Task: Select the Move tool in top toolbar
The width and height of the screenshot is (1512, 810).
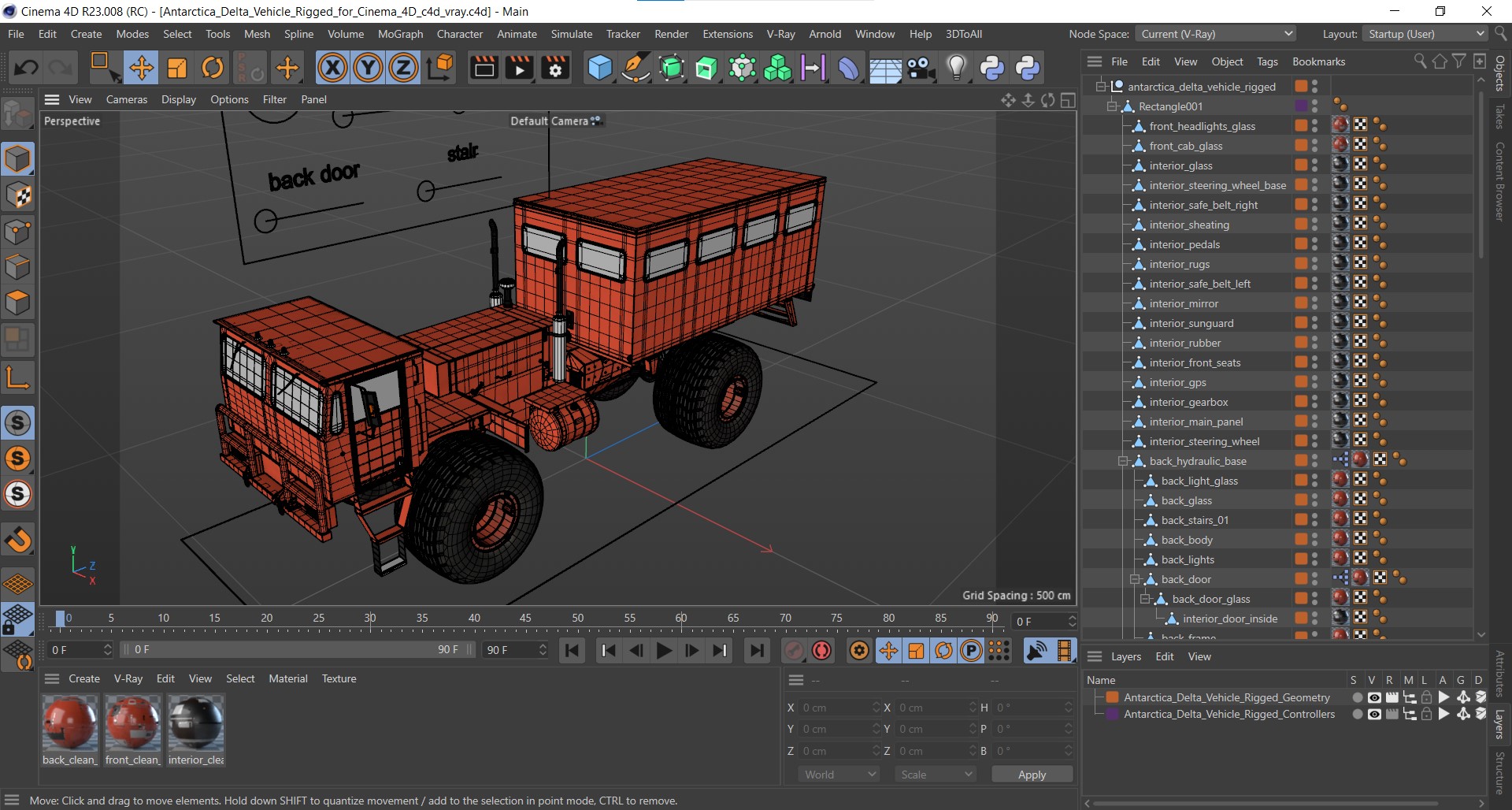Action: (142, 68)
